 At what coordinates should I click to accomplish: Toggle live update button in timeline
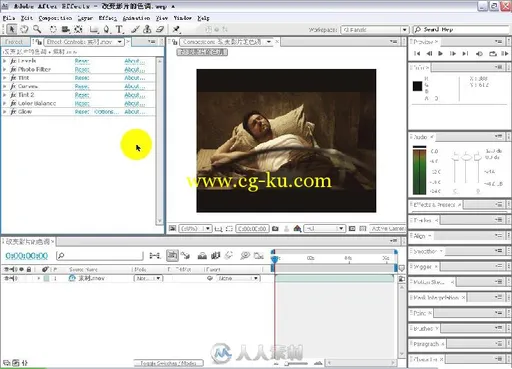172,256
